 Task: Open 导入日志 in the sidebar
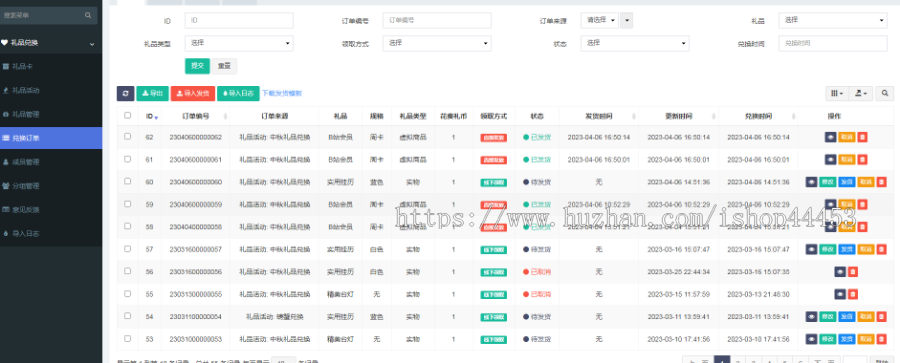(x=51, y=234)
